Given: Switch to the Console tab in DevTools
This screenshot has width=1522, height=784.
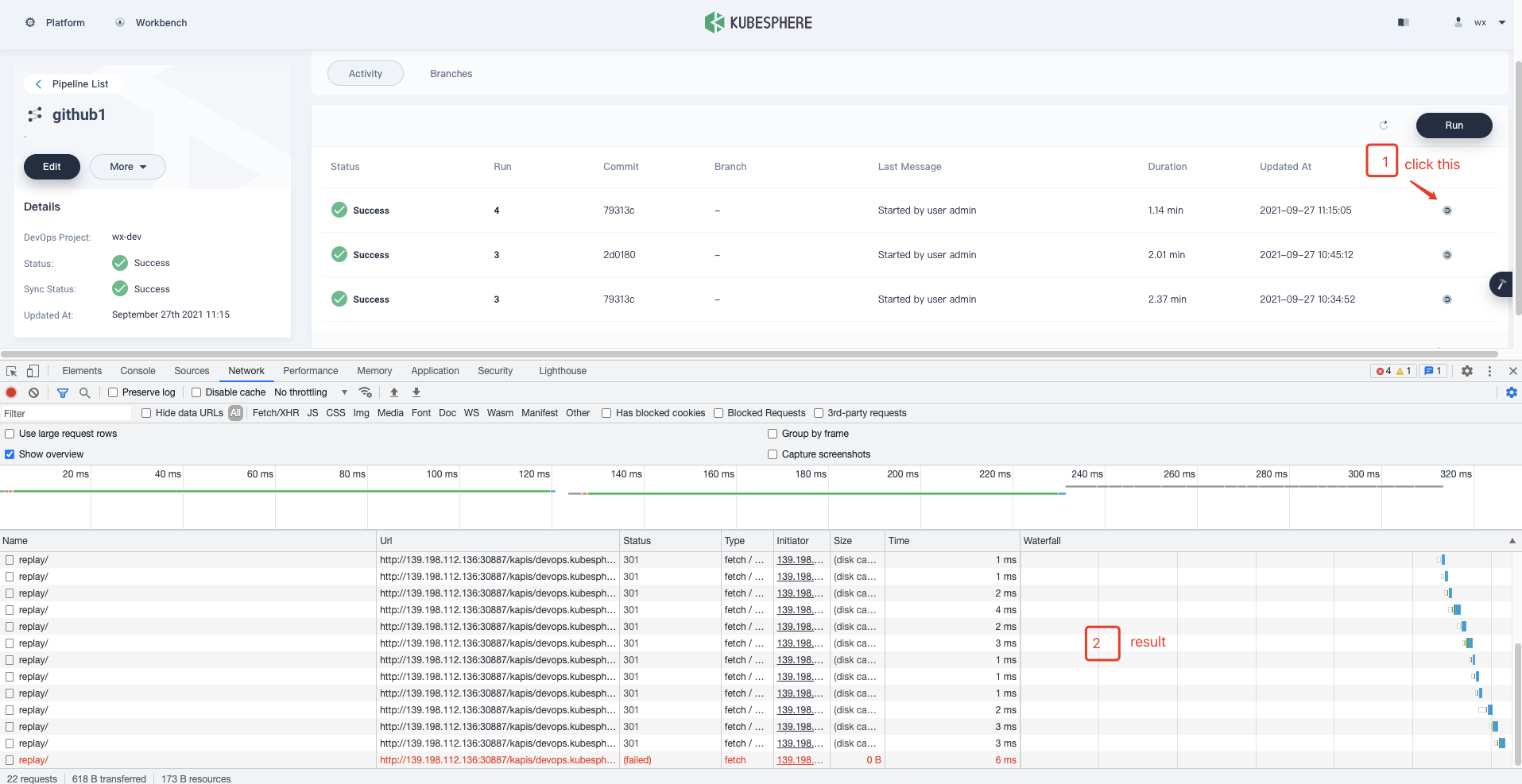Looking at the screenshot, I should 137,370.
